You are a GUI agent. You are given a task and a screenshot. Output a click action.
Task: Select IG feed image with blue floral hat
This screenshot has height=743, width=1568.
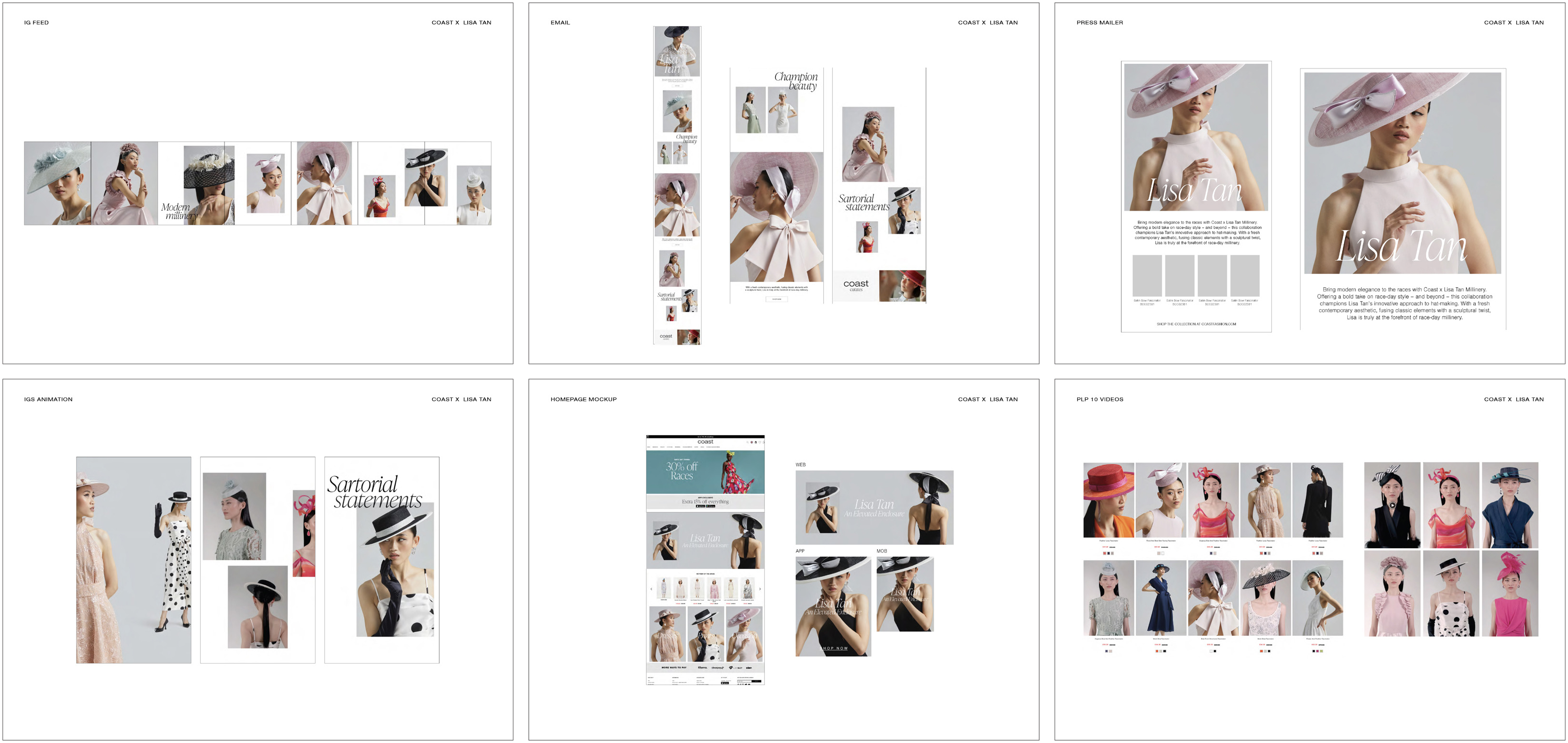coord(57,183)
